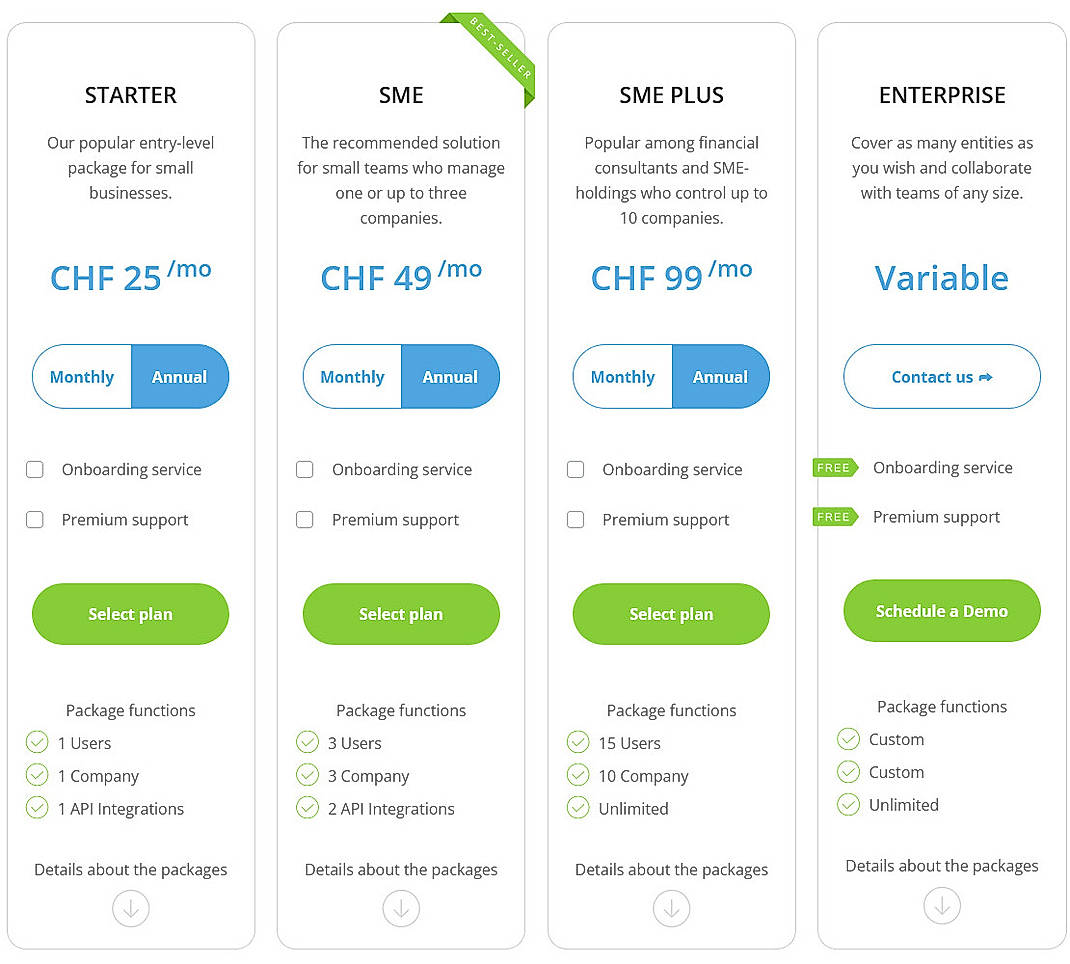1070x964 pixels.
Task: Click the checkmark beside "Custom" in Enterprise
Action: click(848, 740)
